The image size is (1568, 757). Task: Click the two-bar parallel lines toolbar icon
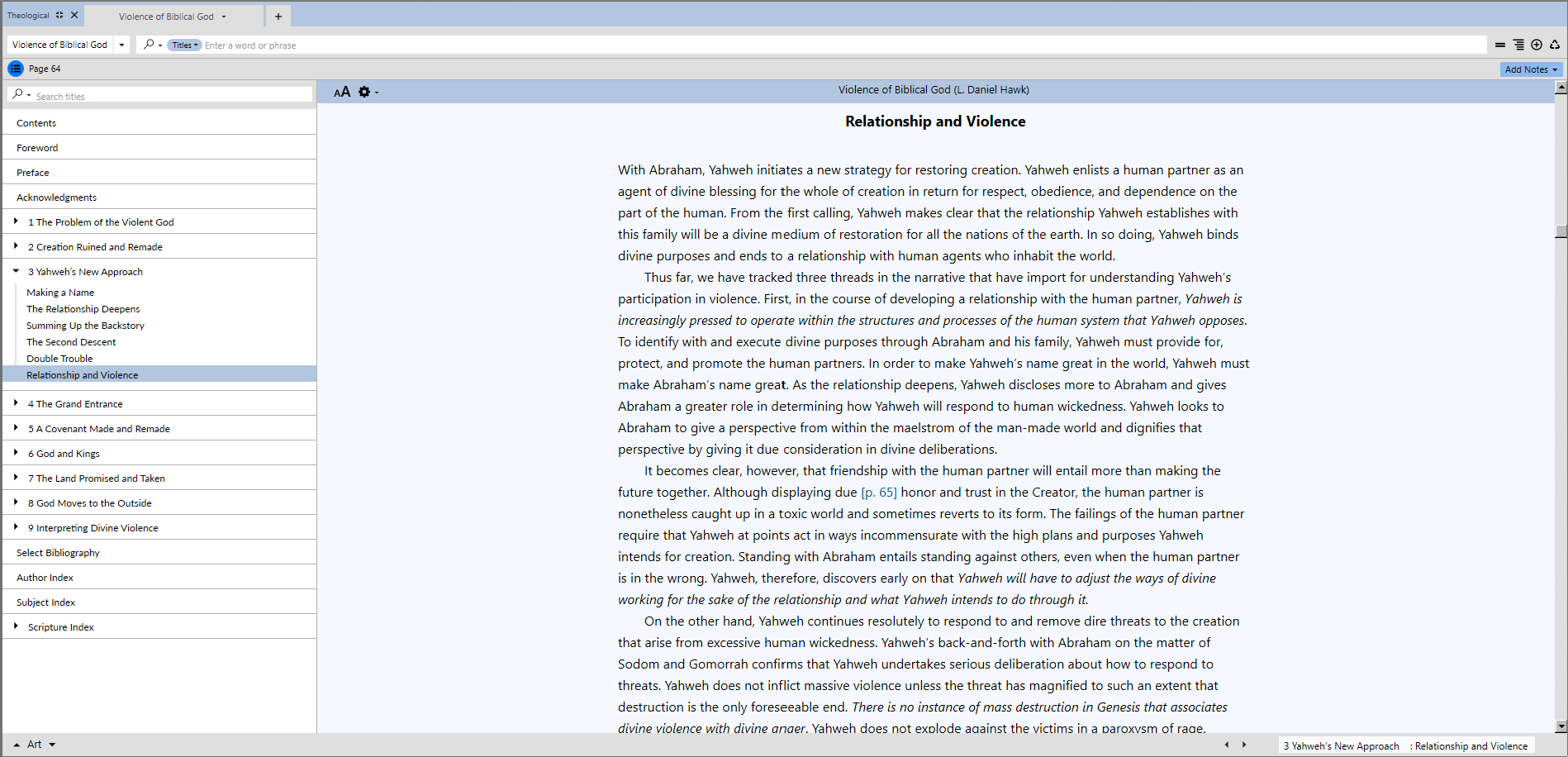click(x=1500, y=45)
